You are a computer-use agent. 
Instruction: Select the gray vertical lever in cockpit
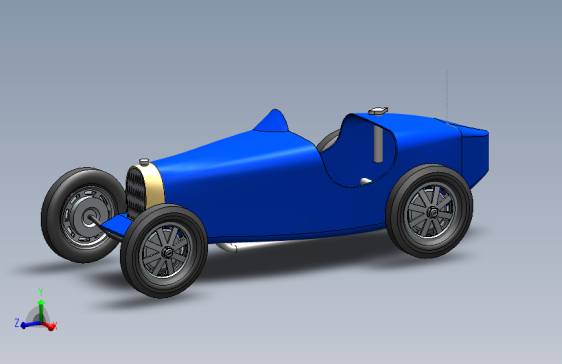pyautogui.click(x=378, y=143)
